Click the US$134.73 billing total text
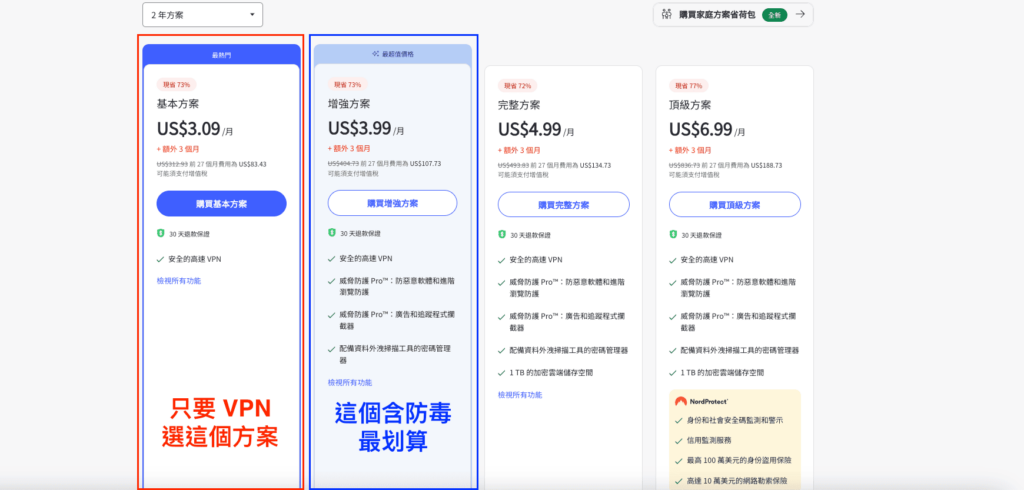Image resolution: width=1024 pixels, height=490 pixels. (595, 165)
